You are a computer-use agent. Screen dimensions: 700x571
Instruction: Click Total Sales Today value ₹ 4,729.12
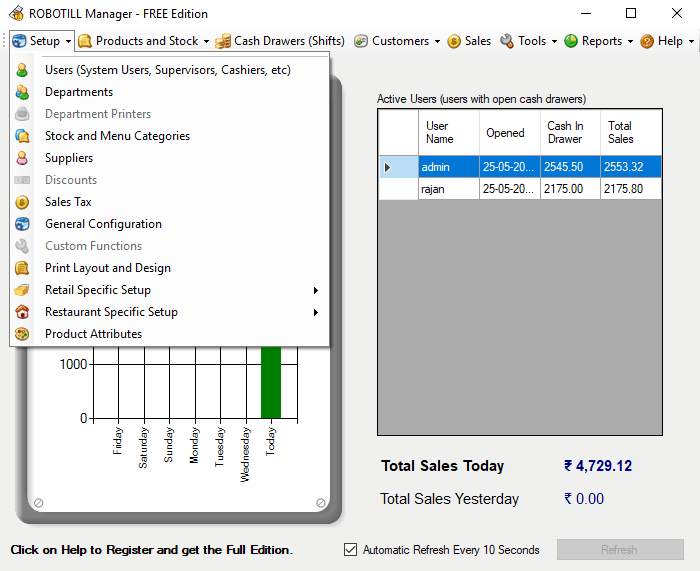[598, 466]
